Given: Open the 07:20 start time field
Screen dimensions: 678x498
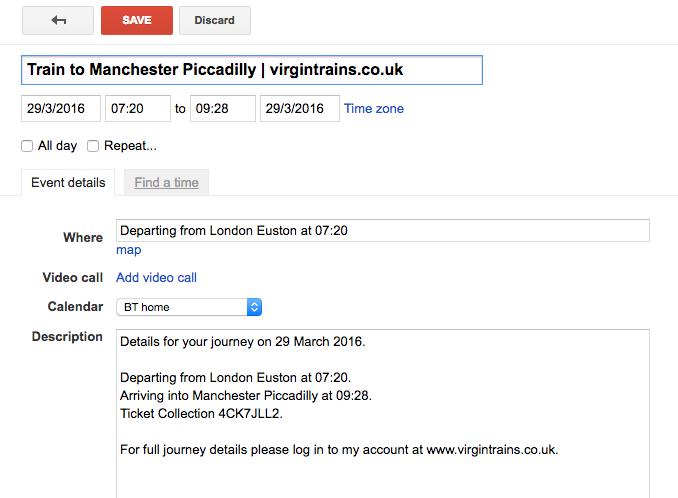Looking at the screenshot, I should tap(138, 108).
